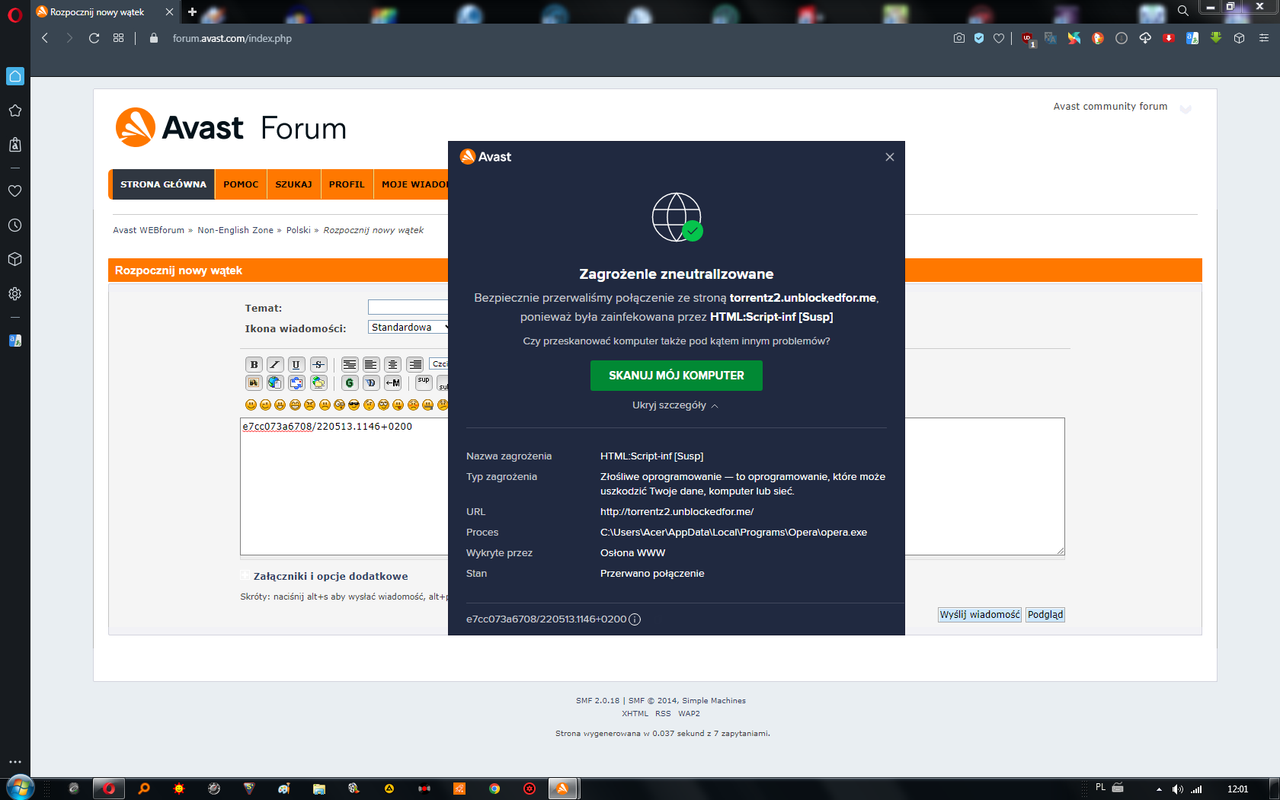Apply strikethrough formatting in the editor toolbar

pos(318,364)
